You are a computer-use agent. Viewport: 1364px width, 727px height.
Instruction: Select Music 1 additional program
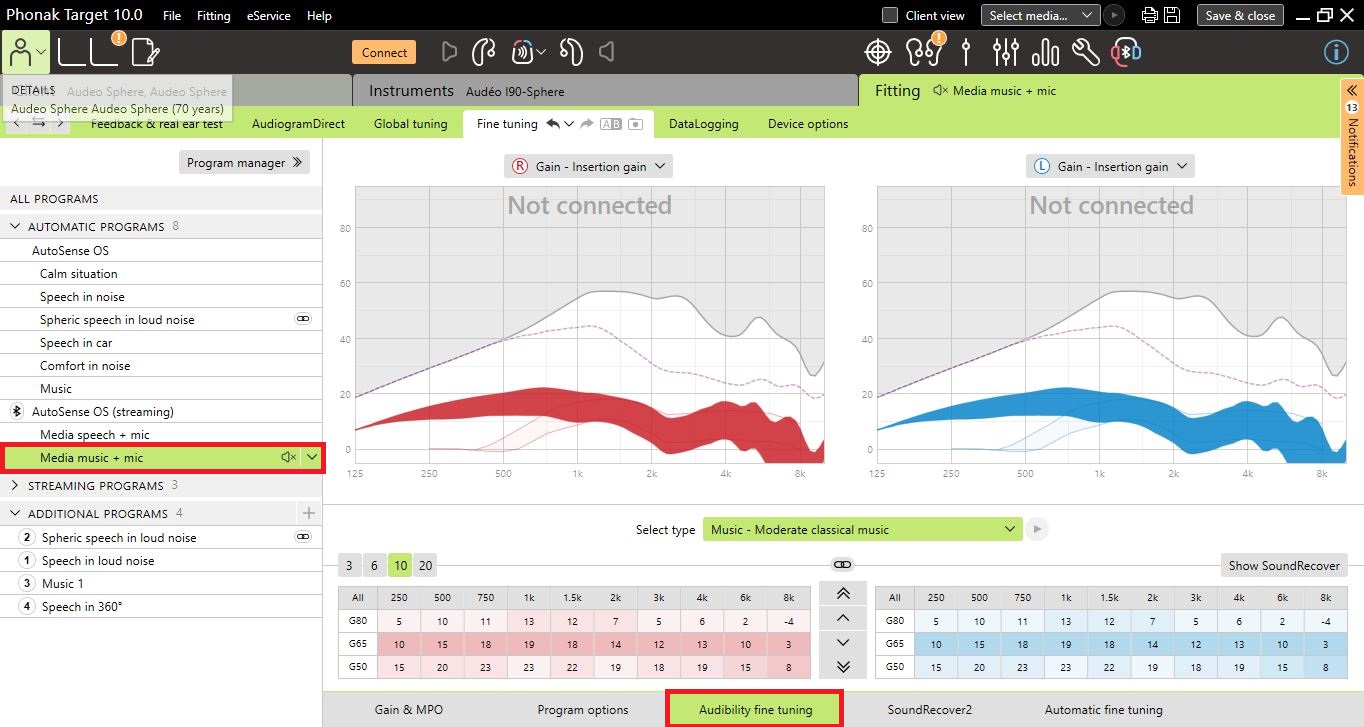coord(161,584)
